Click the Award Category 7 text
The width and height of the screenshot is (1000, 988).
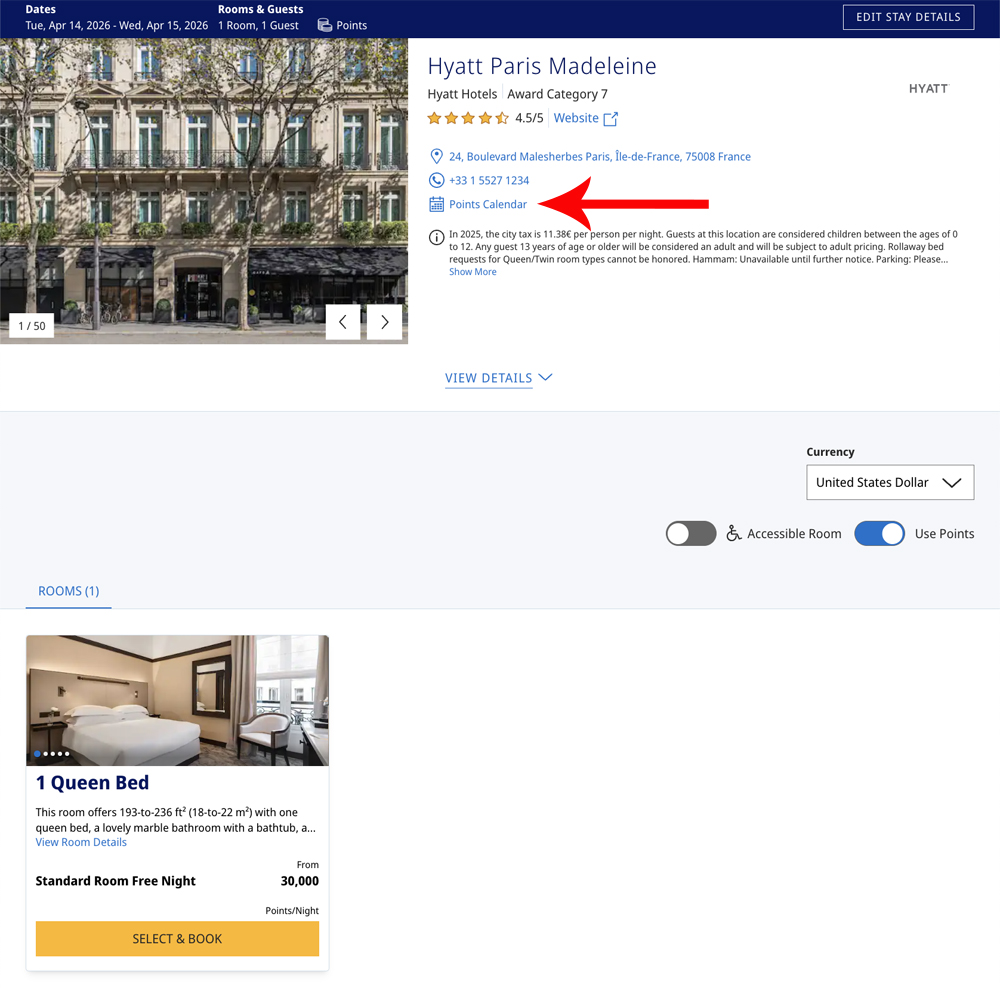pyautogui.click(x=557, y=94)
